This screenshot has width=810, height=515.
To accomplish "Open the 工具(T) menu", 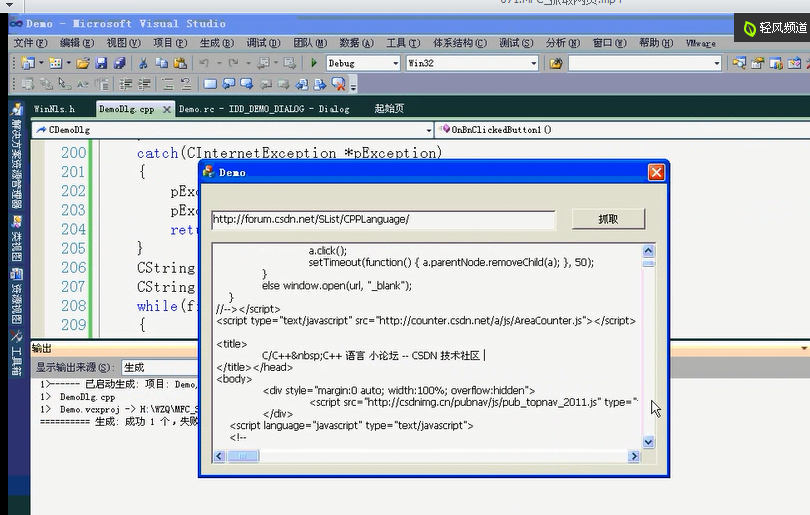I will 403,43.
